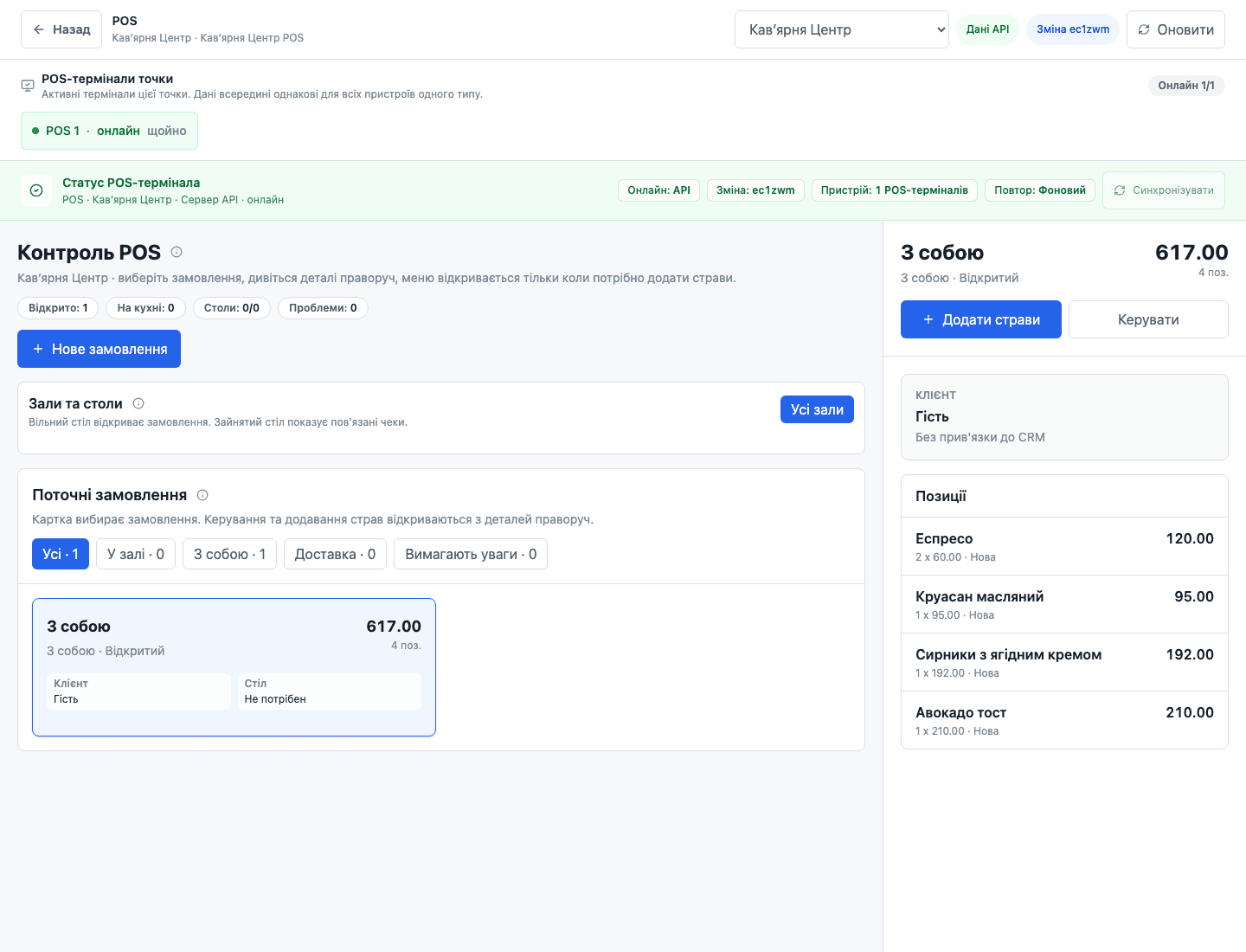Click the Додати страви button

click(x=981, y=319)
